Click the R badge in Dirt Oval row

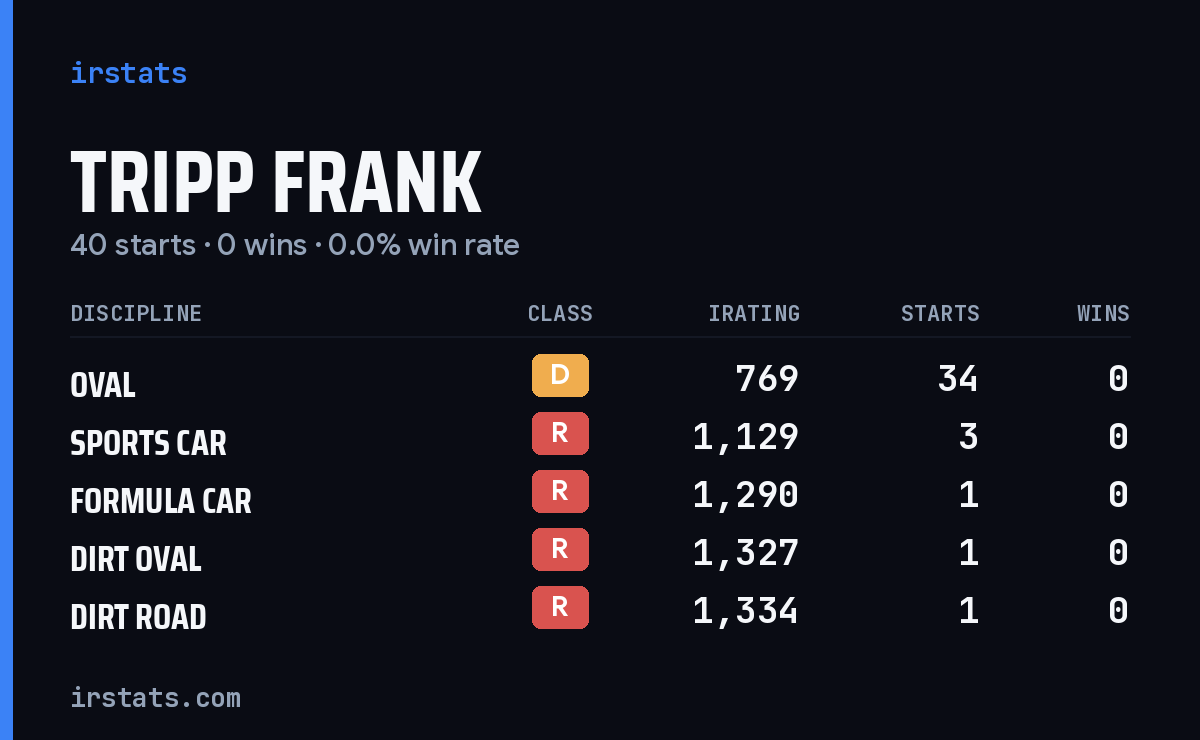[560, 550]
